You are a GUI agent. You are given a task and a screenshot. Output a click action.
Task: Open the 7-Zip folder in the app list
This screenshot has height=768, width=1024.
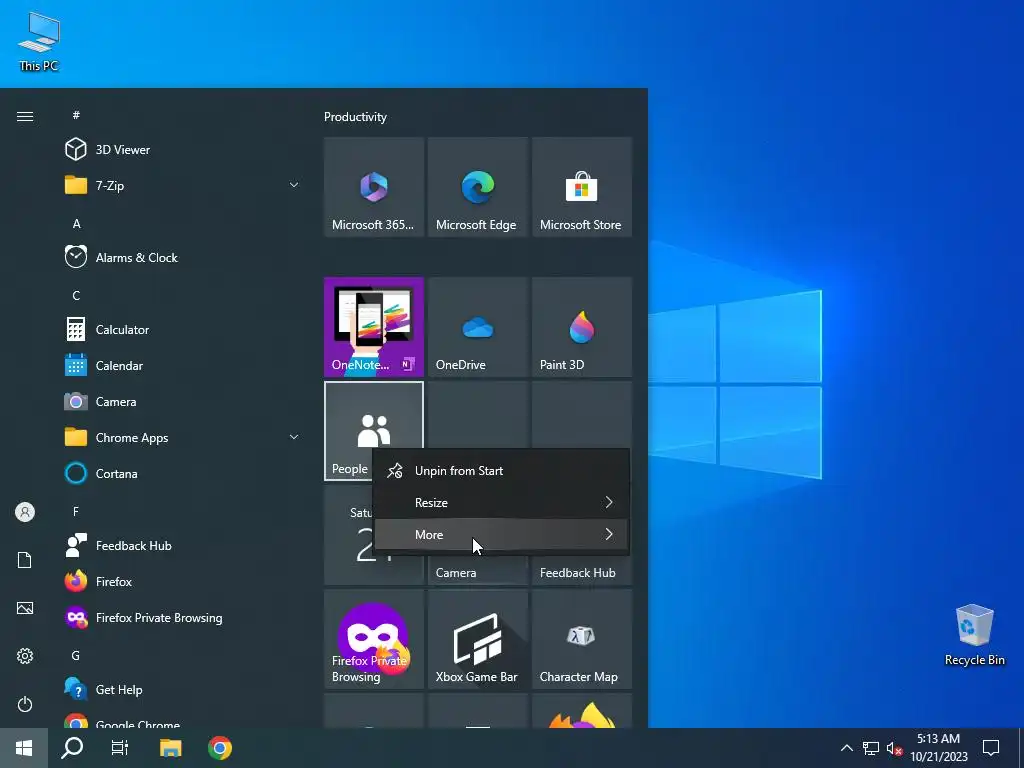point(182,185)
